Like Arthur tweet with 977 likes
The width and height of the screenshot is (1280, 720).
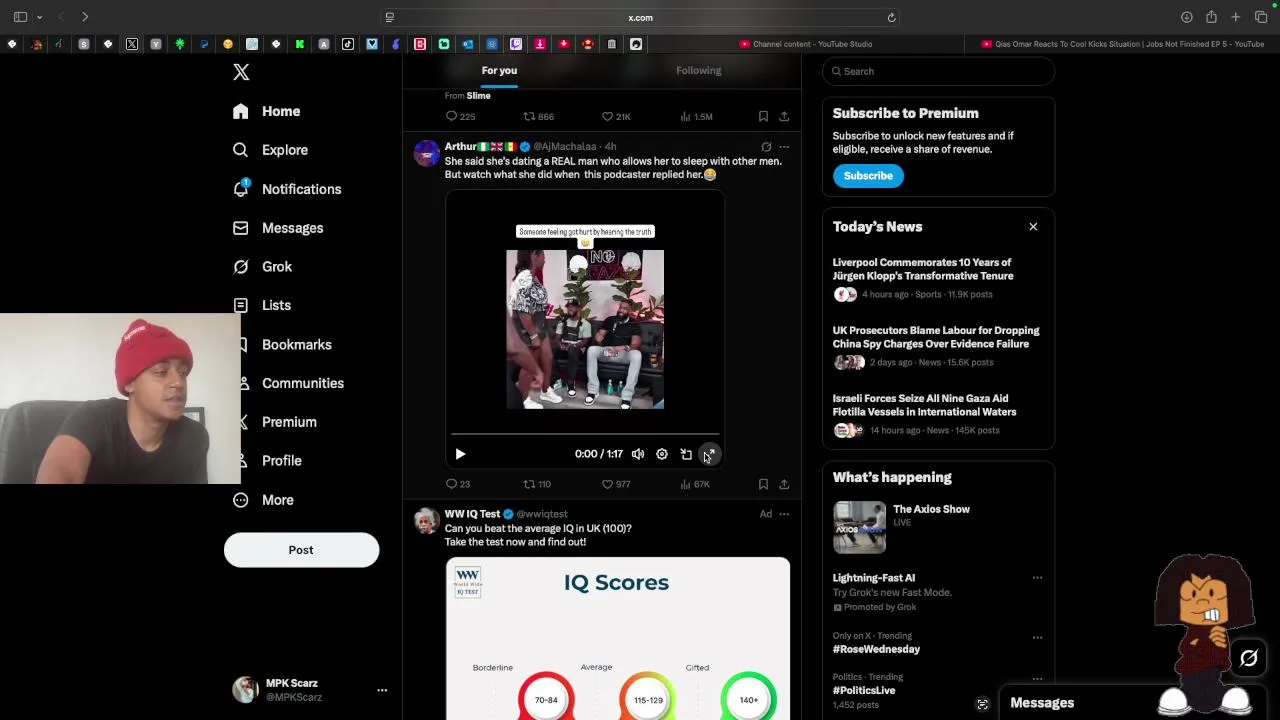(616, 484)
